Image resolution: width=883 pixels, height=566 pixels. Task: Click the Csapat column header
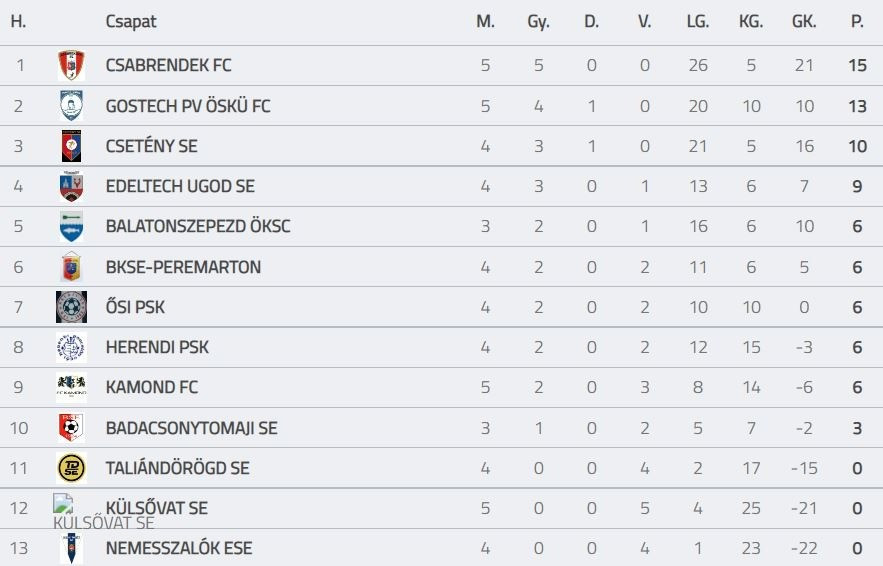131,22
